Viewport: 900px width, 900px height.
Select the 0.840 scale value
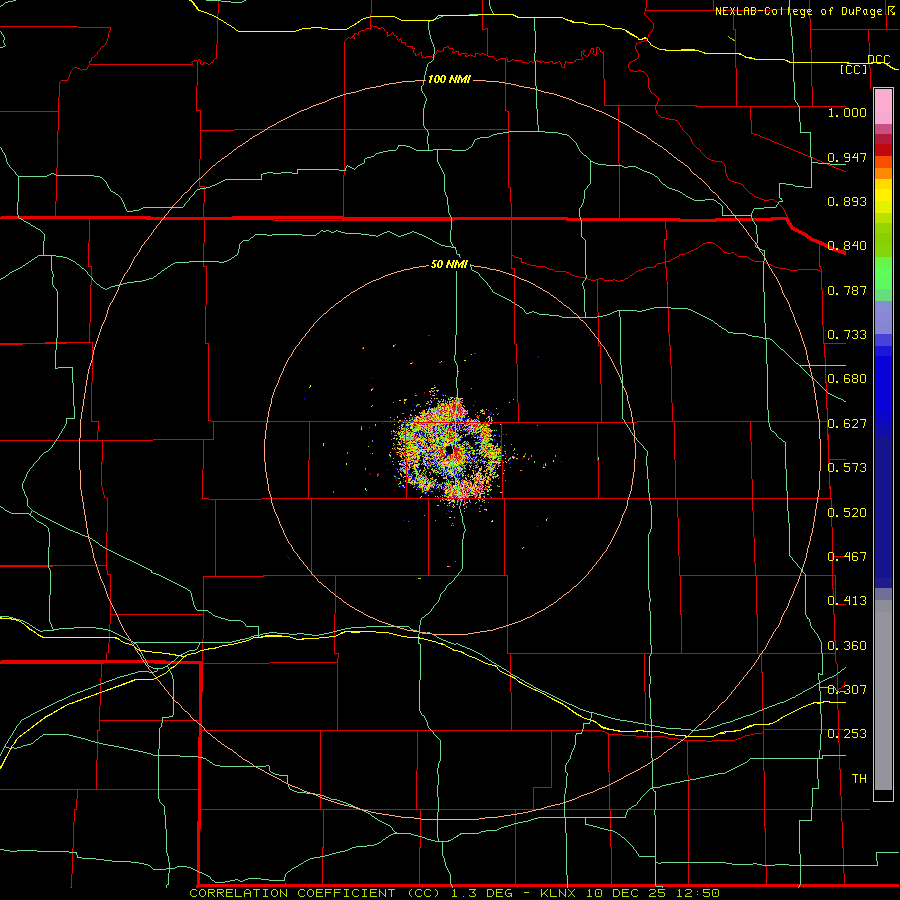coord(847,246)
